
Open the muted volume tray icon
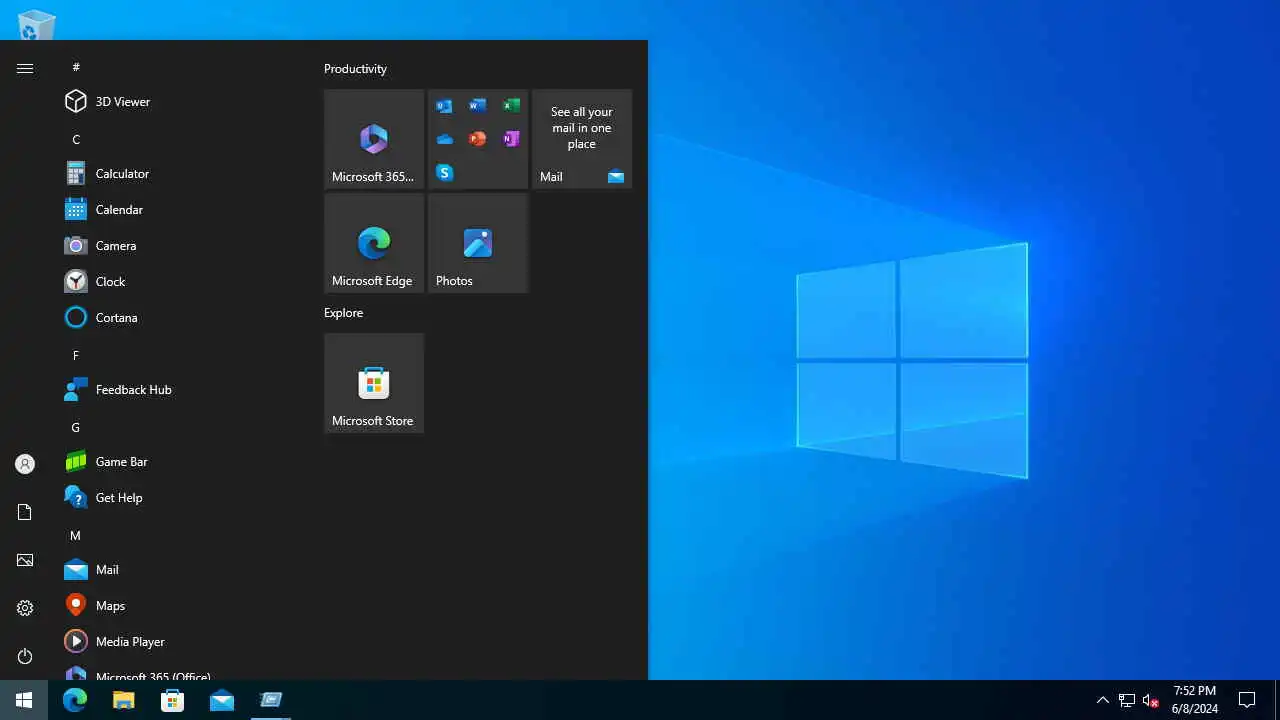click(1151, 700)
